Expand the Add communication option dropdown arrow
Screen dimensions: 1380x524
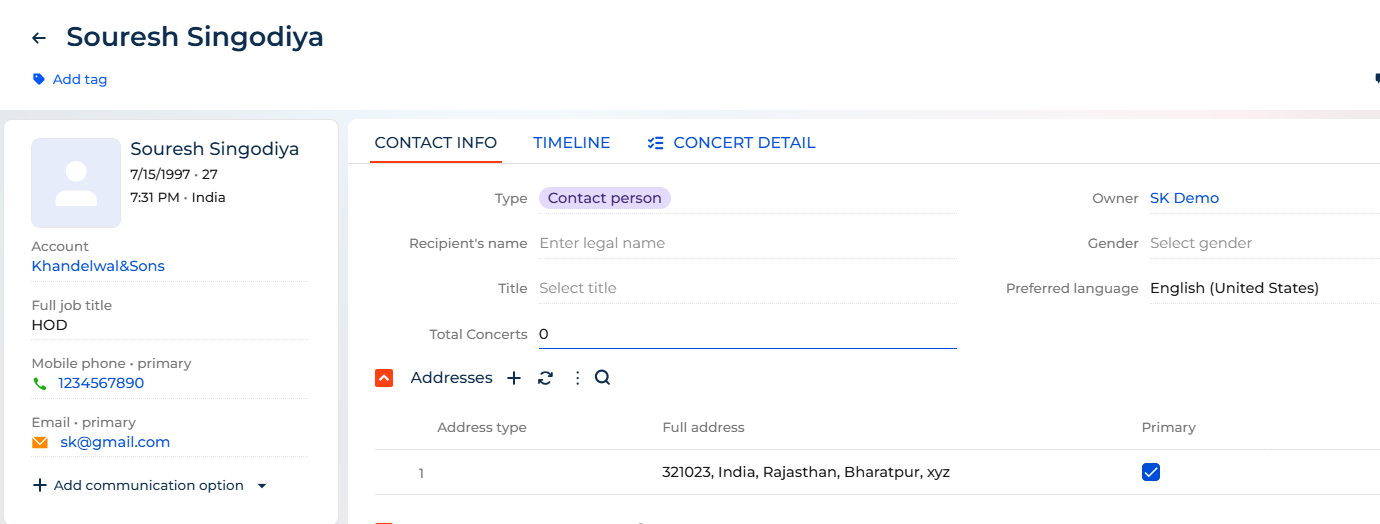[x=262, y=486]
